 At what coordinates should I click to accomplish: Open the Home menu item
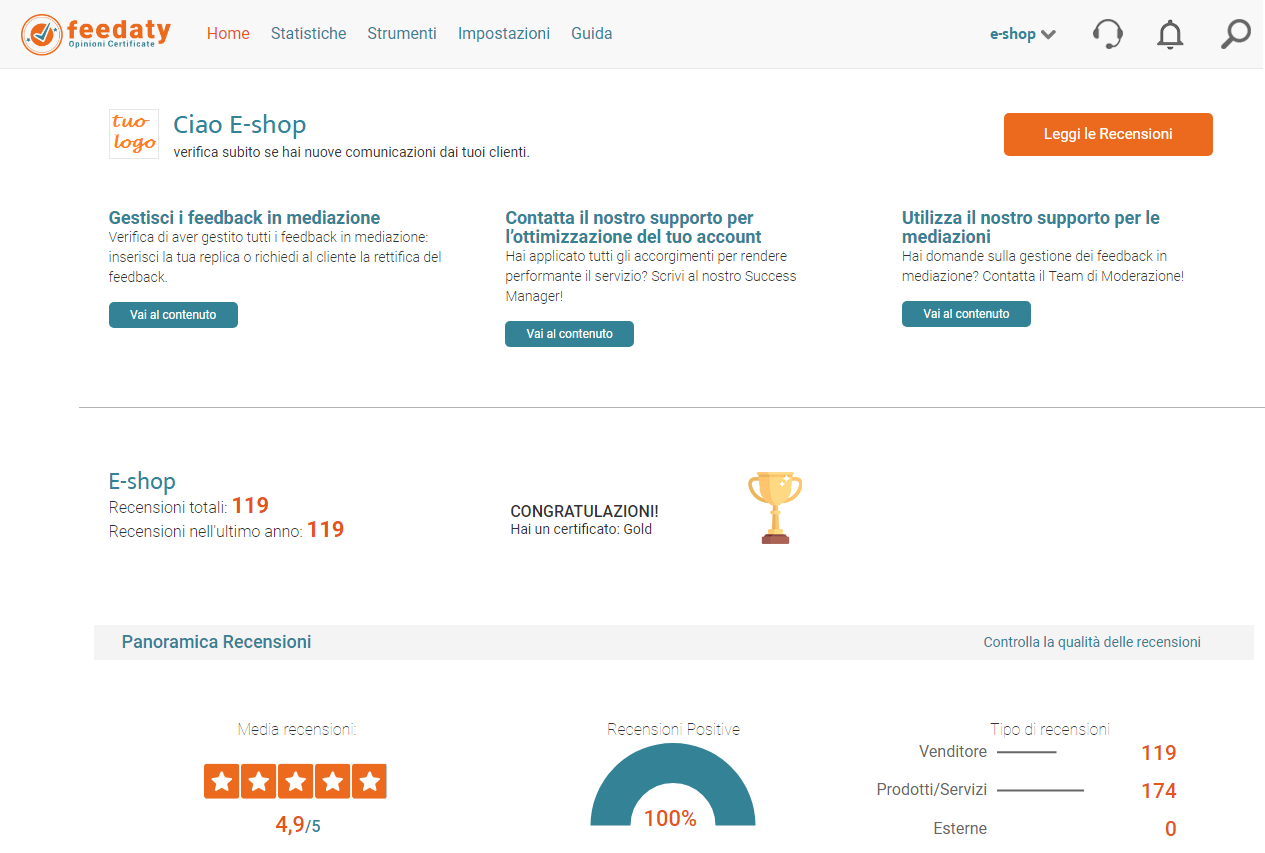228,34
